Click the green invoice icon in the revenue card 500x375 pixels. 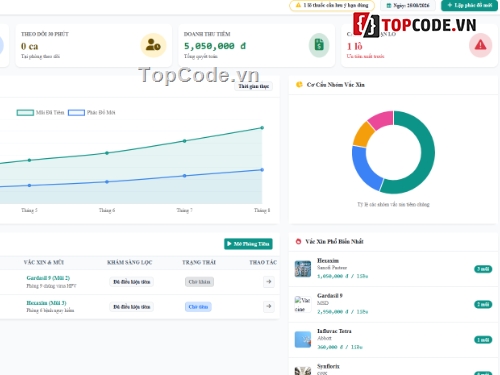[x=319, y=45]
